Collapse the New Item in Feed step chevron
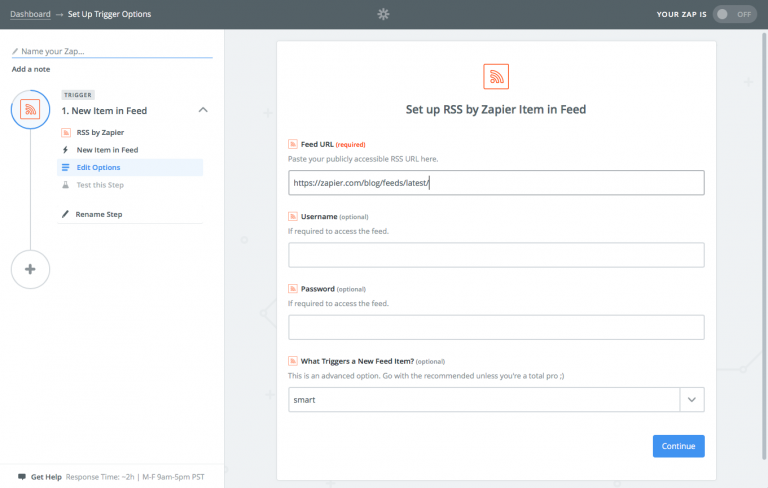Viewport: 768px width, 488px height. (203, 109)
